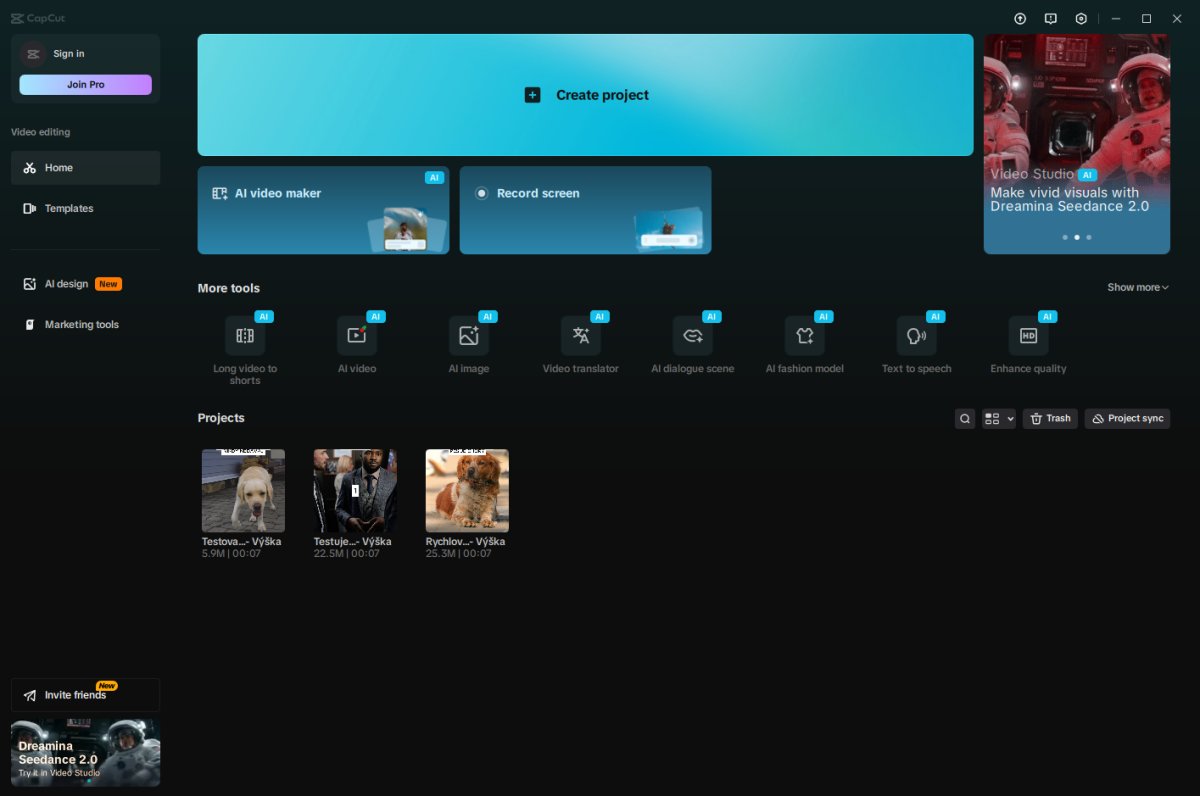The width and height of the screenshot is (1200, 796).
Task: Launch the AI video tool
Action: tap(357, 336)
